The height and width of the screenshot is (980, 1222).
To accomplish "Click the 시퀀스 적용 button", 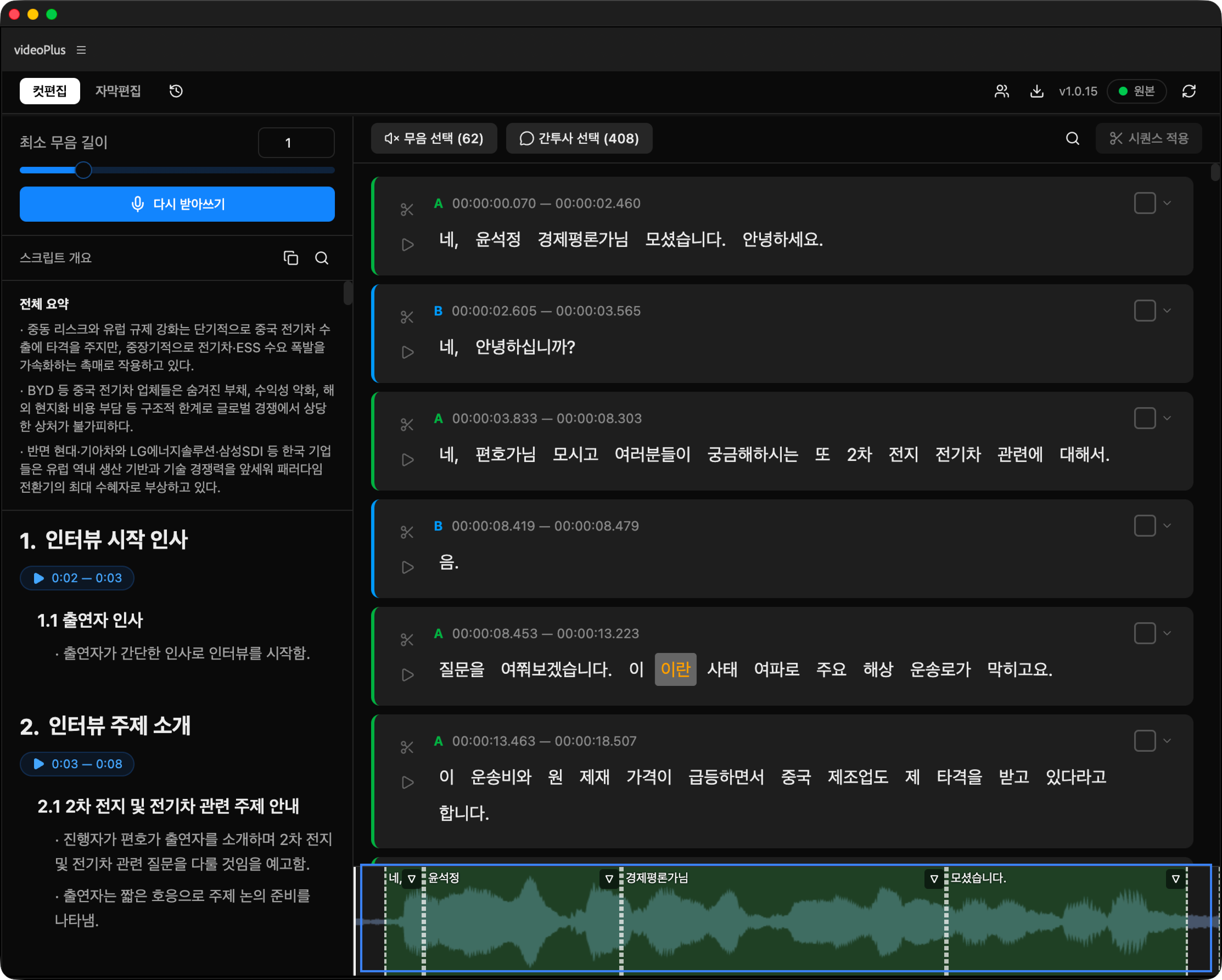I will (1148, 138).
